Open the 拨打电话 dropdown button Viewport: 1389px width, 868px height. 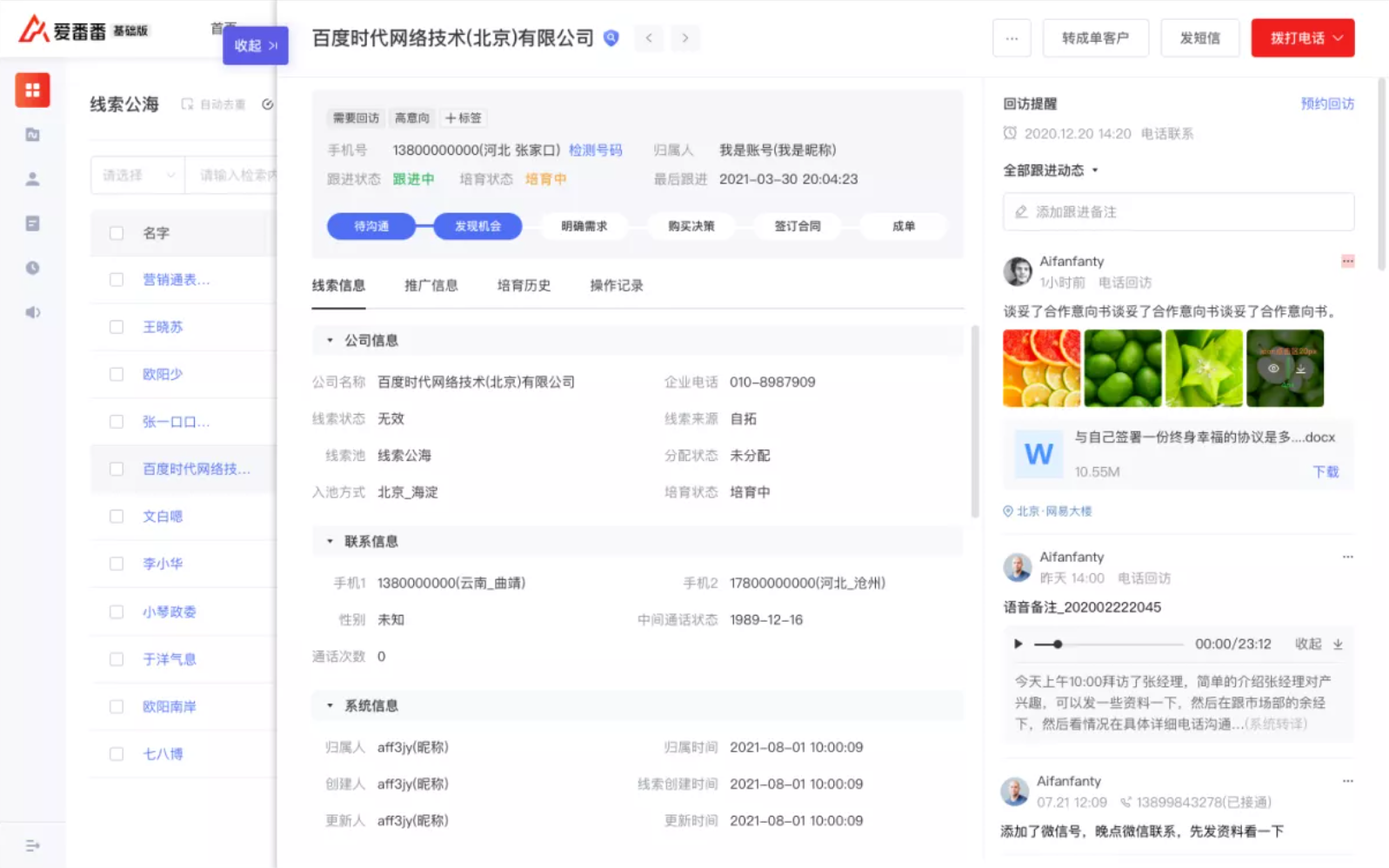tap(1303, 38)
